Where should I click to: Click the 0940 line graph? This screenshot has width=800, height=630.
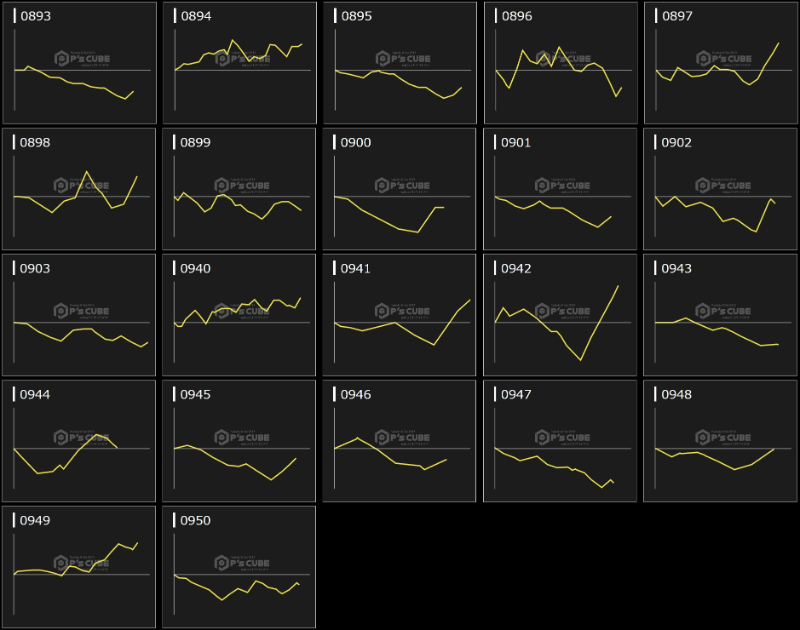click(x=240, y=315)
